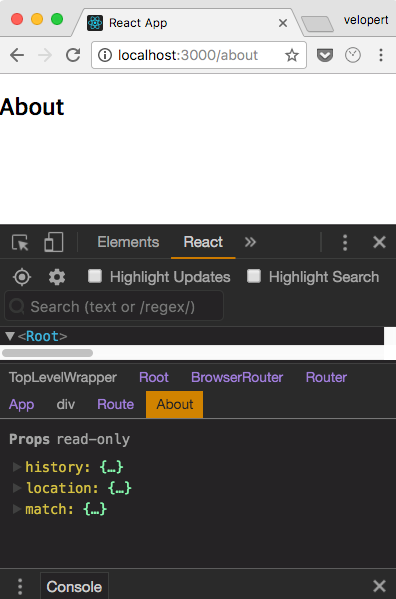Select the highlighted About breadcrumb
The width and height of the screenshot is (396, 599).
point(175,404)
